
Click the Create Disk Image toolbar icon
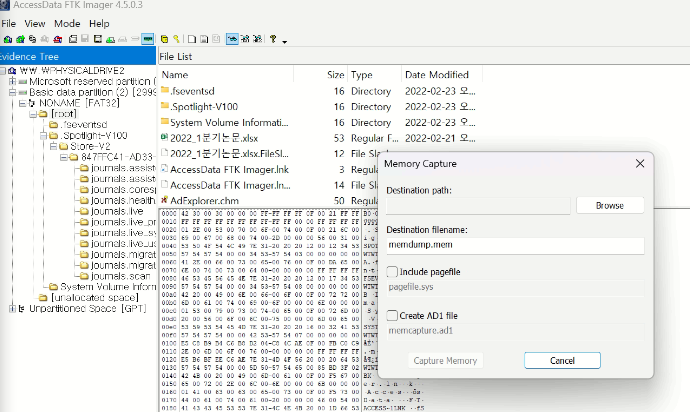tap(73, 39)
